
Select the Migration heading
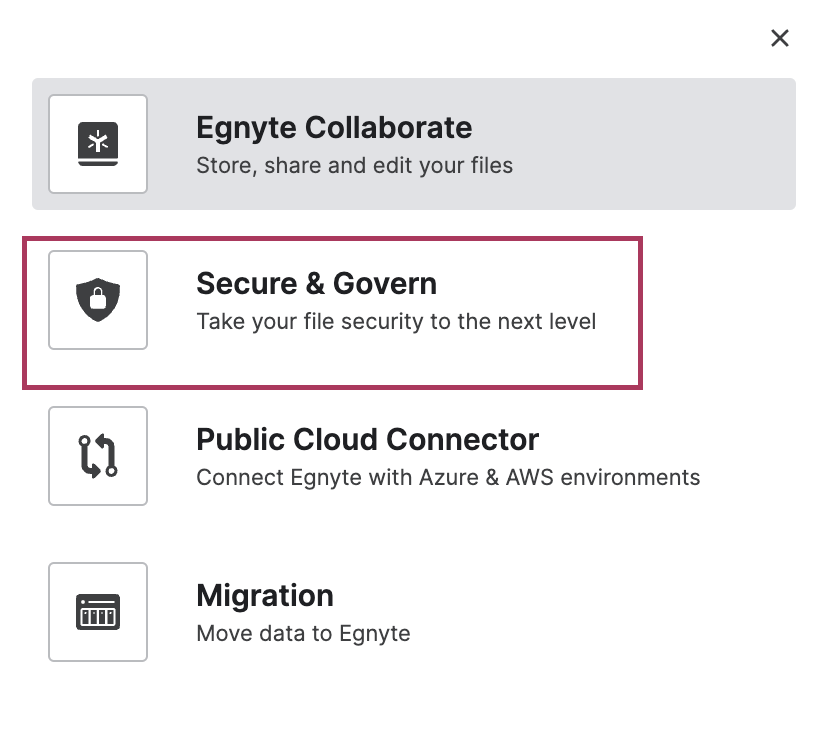[x=265, y=596]
